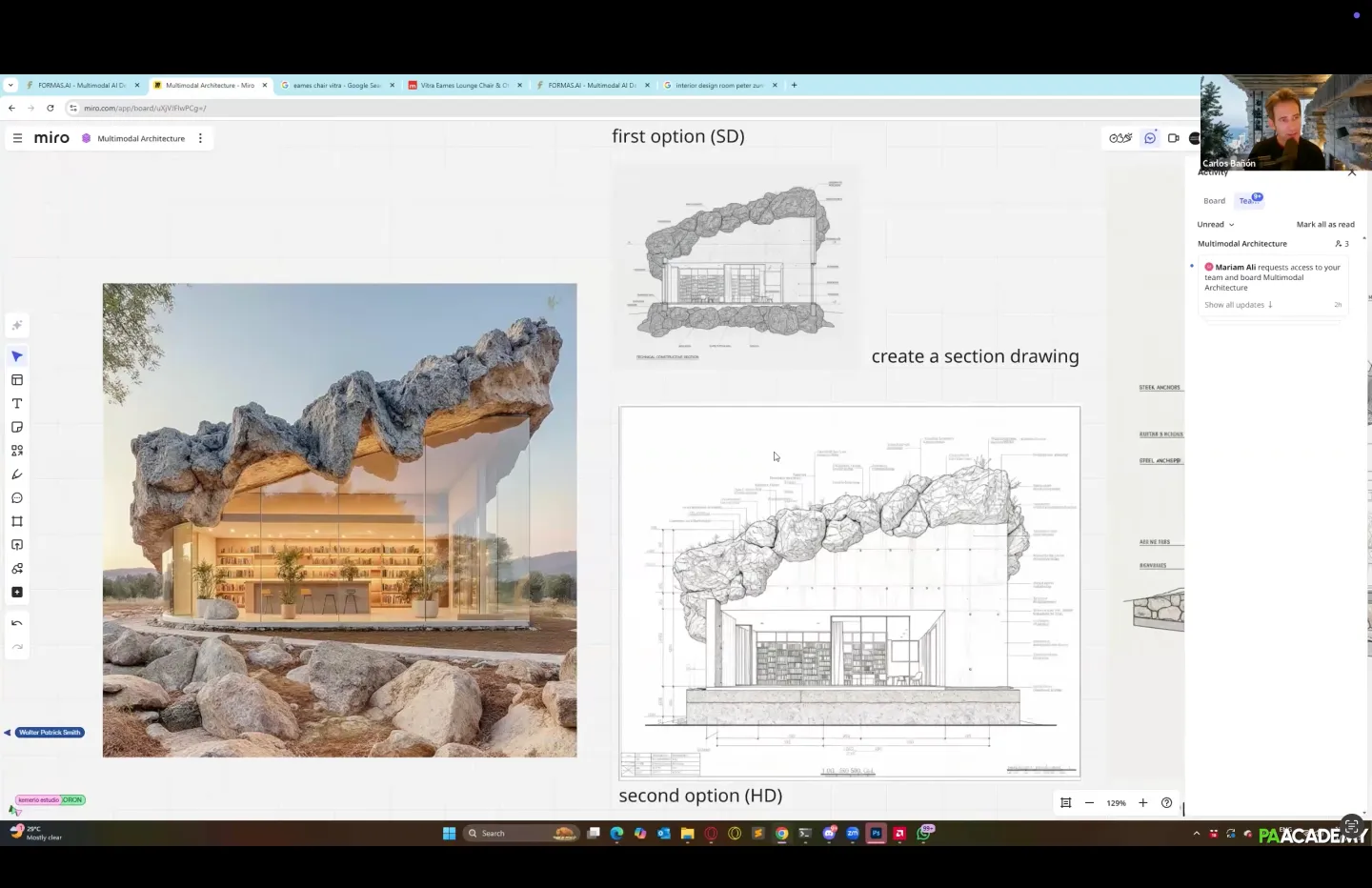Select the Text tool in Miro toolbar
The image size is (1372, 888).
pyautogui.click(x=17, y=403)
